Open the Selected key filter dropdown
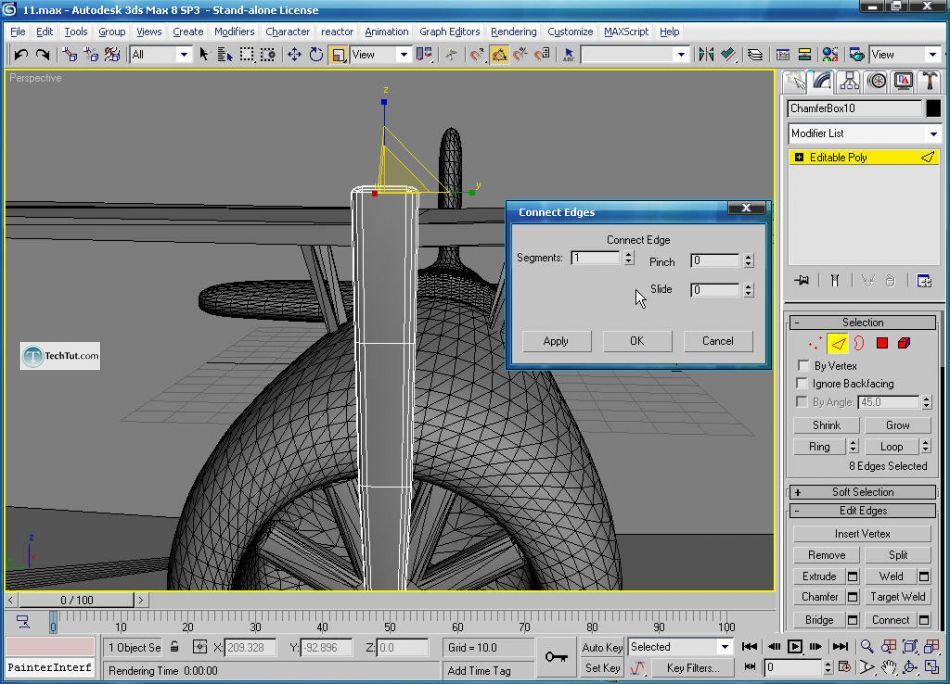Viewport: 950px width, 684px height. tap(680, 647)
